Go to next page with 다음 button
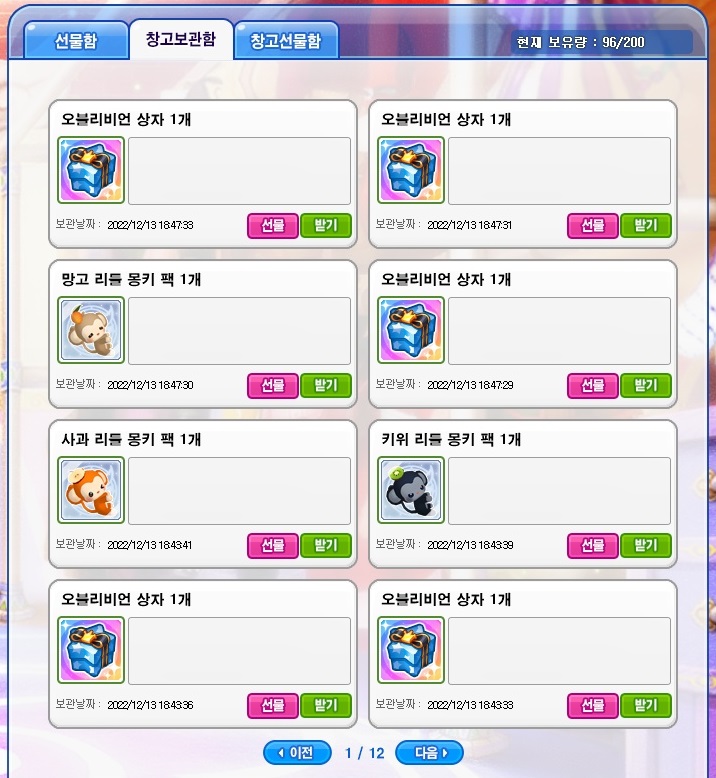 tap(429, 753)
